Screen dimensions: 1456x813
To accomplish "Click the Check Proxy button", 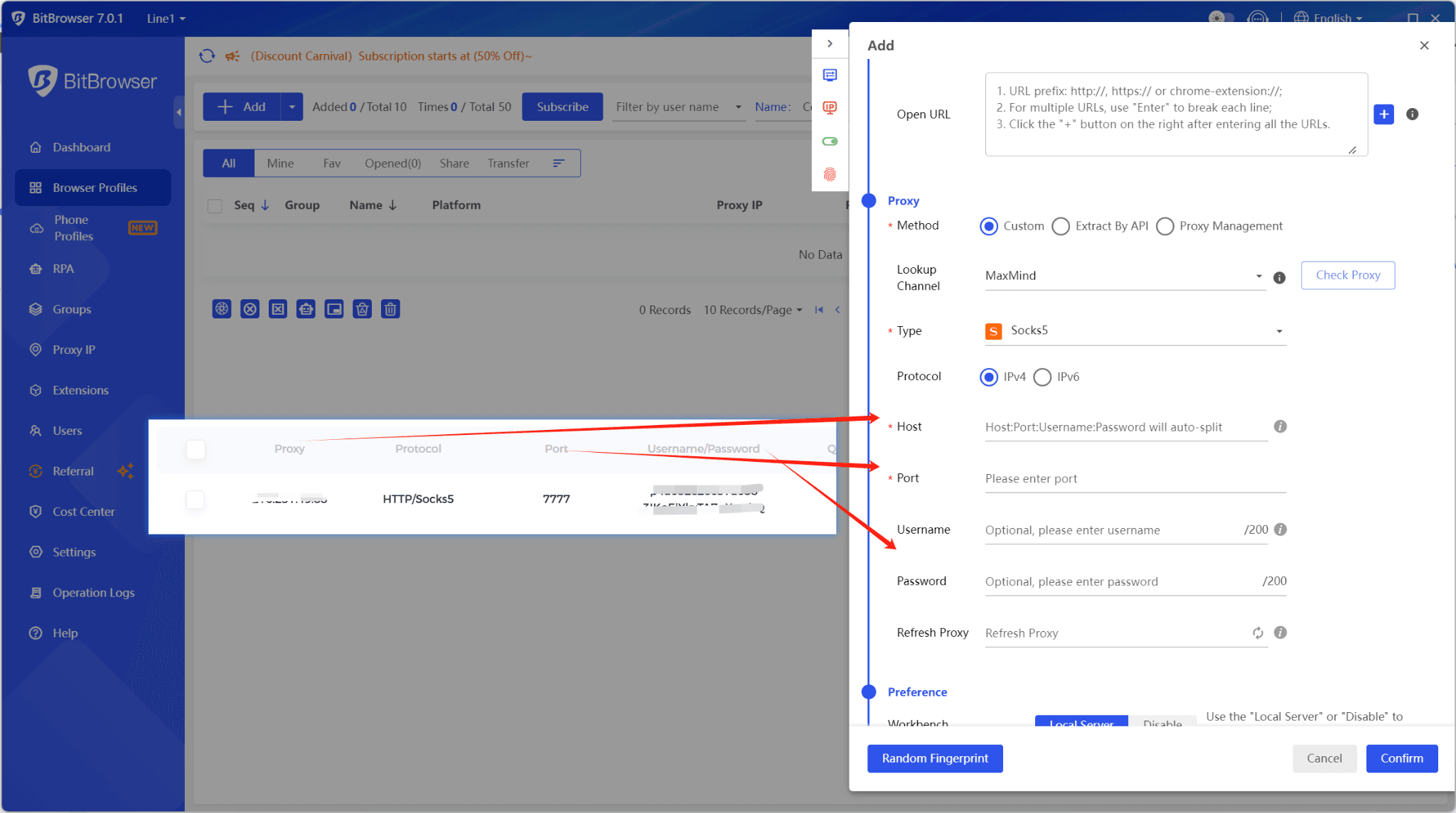I will pos(1348,275).
